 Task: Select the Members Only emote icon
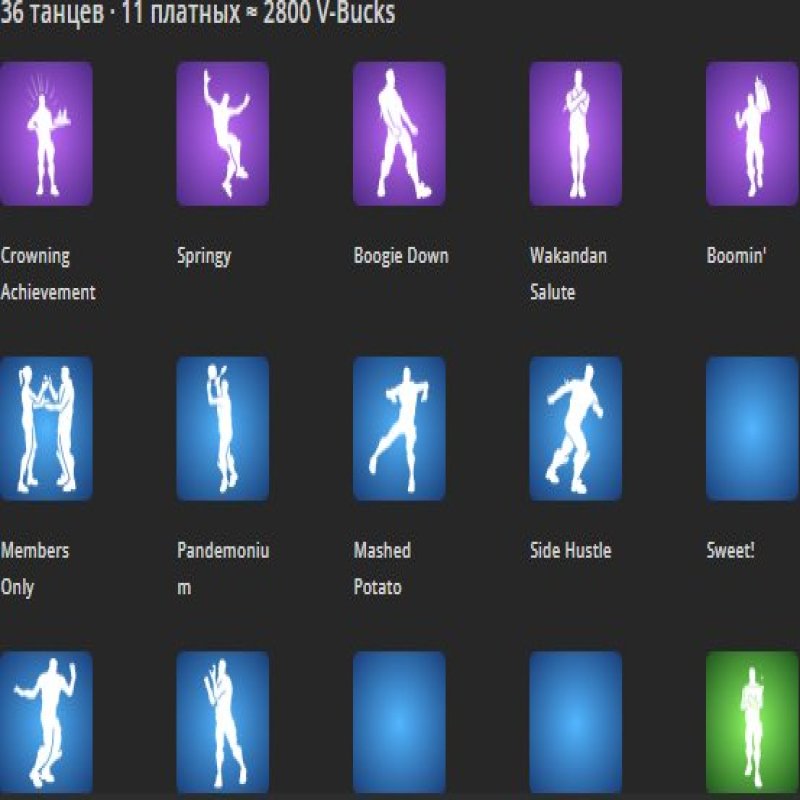click(x=46, y=428)
